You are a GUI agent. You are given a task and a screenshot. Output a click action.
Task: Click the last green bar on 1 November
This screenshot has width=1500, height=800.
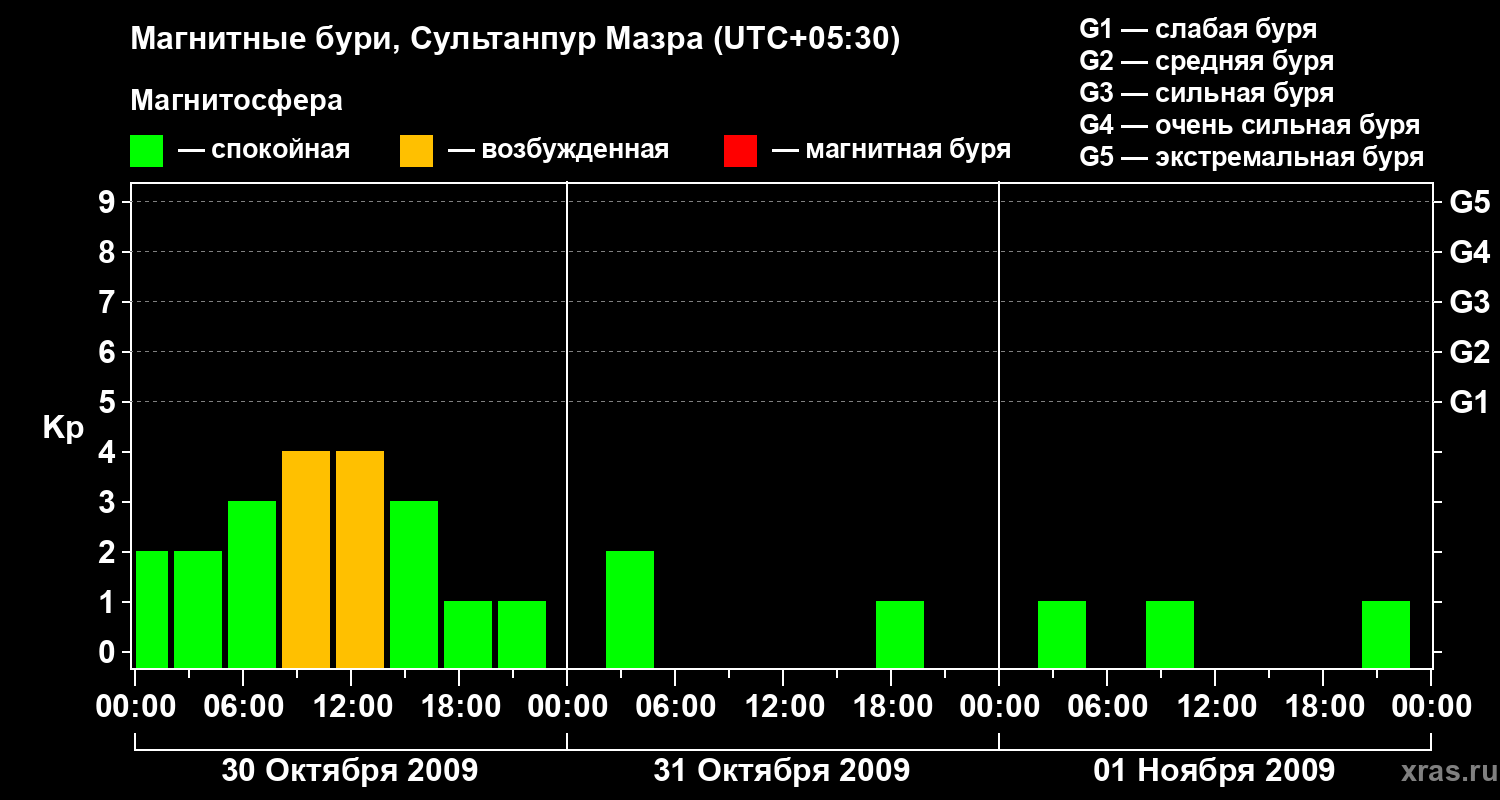1386,634
